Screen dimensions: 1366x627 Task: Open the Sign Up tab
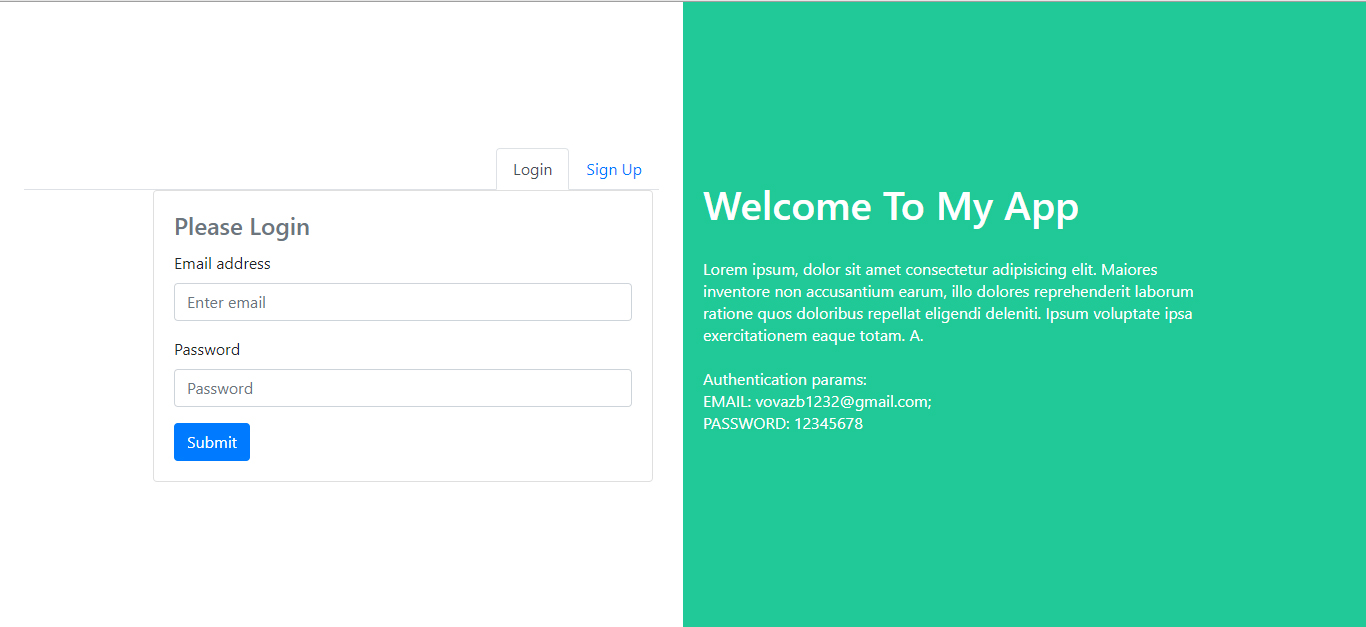point(614,169)
